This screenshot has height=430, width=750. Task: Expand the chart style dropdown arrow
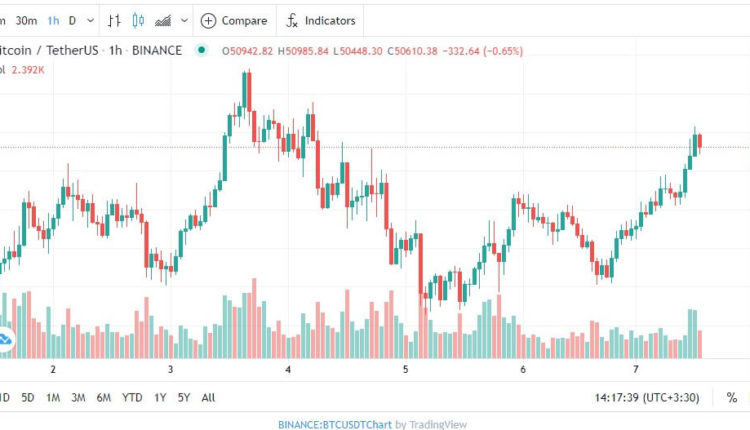pyautogui.click(x=184, y=21)
